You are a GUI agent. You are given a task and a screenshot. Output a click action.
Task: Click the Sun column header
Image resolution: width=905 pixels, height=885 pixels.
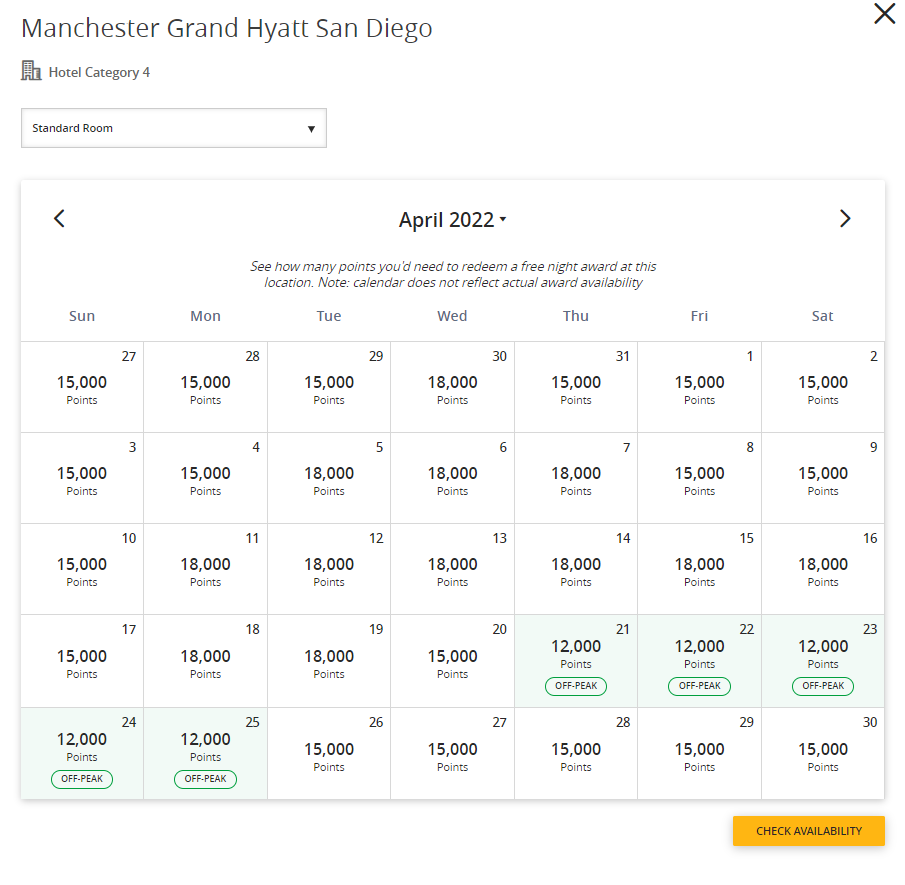(x=82, y=316)
